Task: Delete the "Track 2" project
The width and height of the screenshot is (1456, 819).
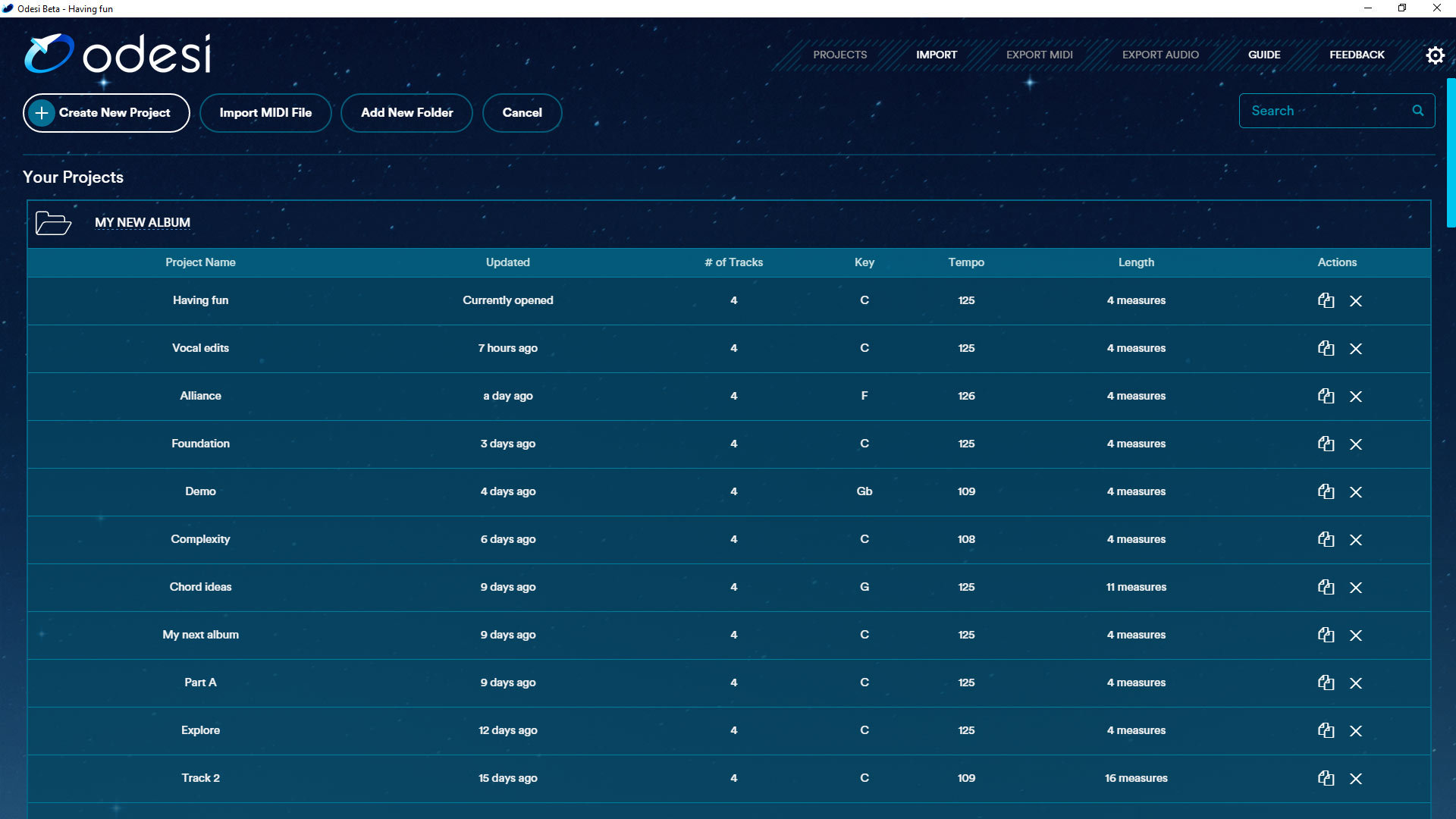Action: click(x=1357, y=778)
